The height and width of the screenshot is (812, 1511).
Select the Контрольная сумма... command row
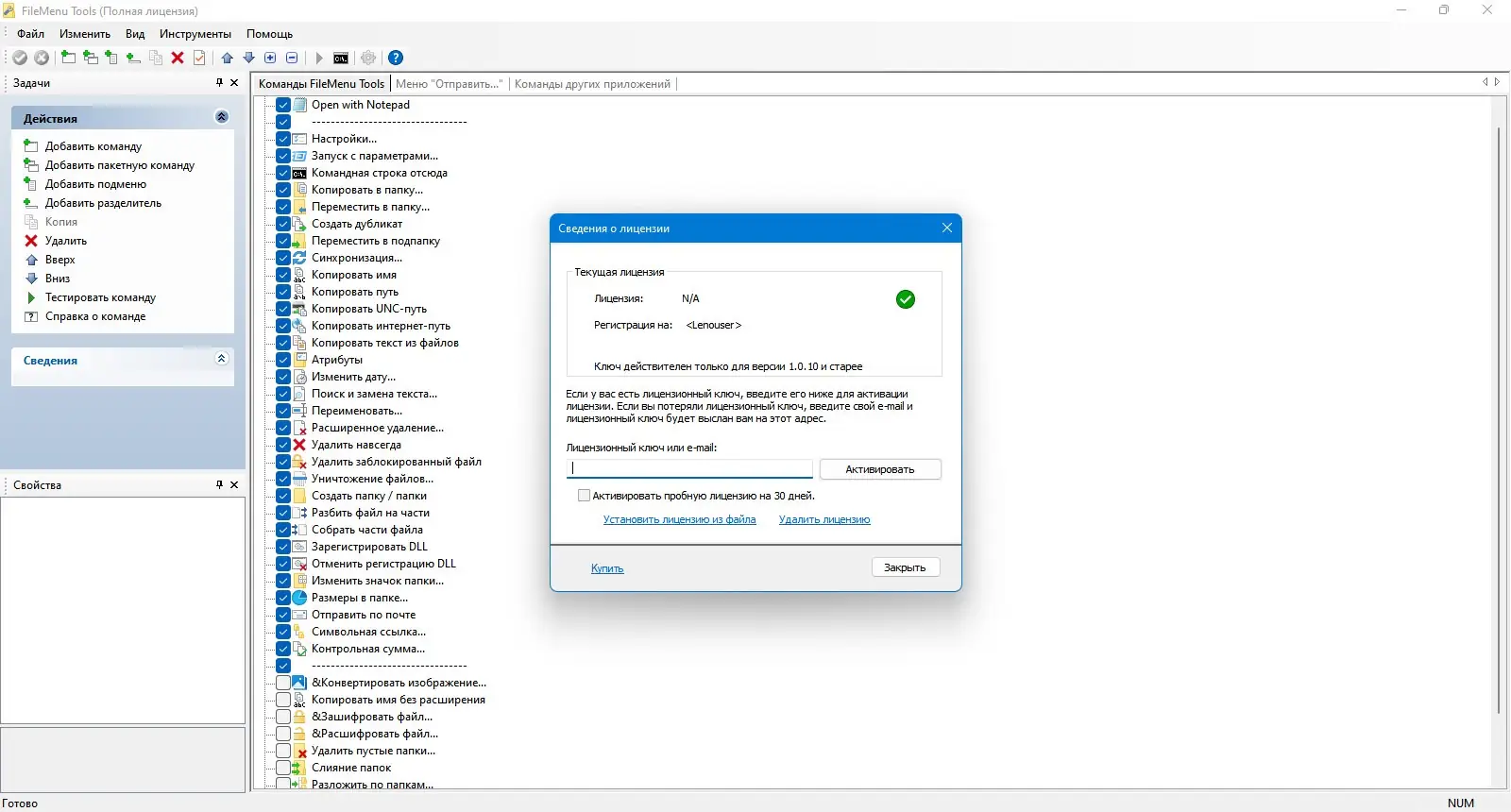tap(368, 649)
